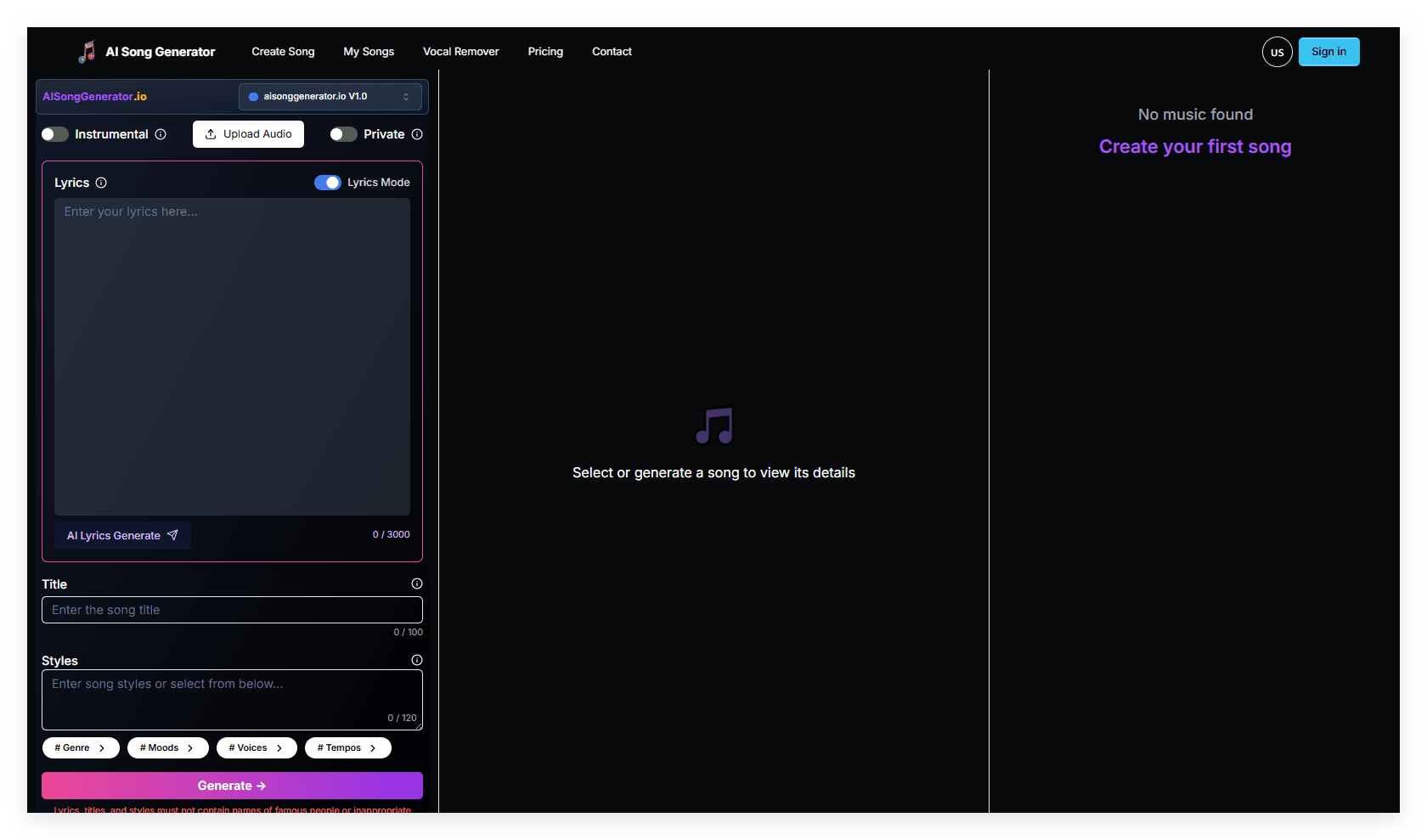Open the Vocal Remover menu item
This screenshot has width=1427, height=840.
(460, 52)
